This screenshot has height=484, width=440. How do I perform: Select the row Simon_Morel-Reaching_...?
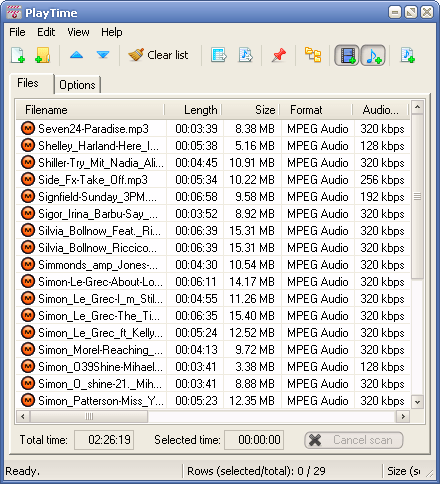pos(213,350)
